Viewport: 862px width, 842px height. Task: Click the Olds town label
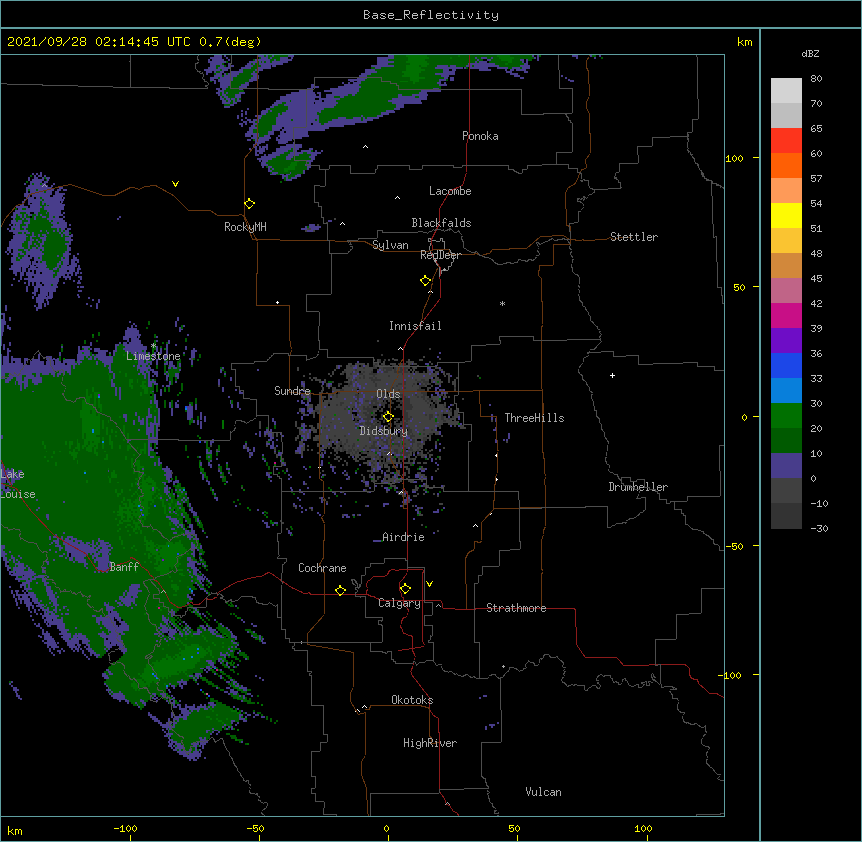[388, 394]
